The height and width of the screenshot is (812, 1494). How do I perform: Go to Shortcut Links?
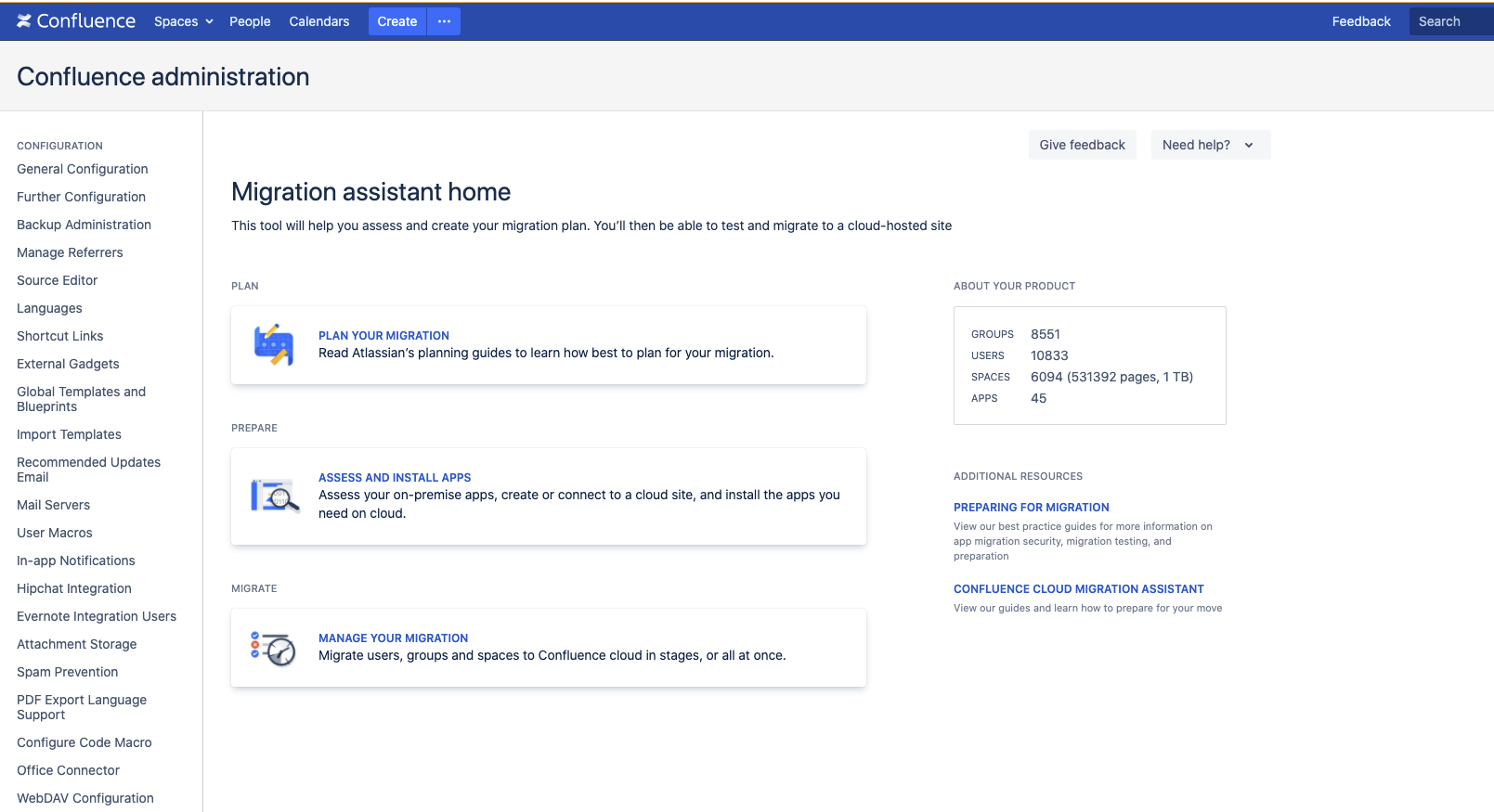coord(59,336)
